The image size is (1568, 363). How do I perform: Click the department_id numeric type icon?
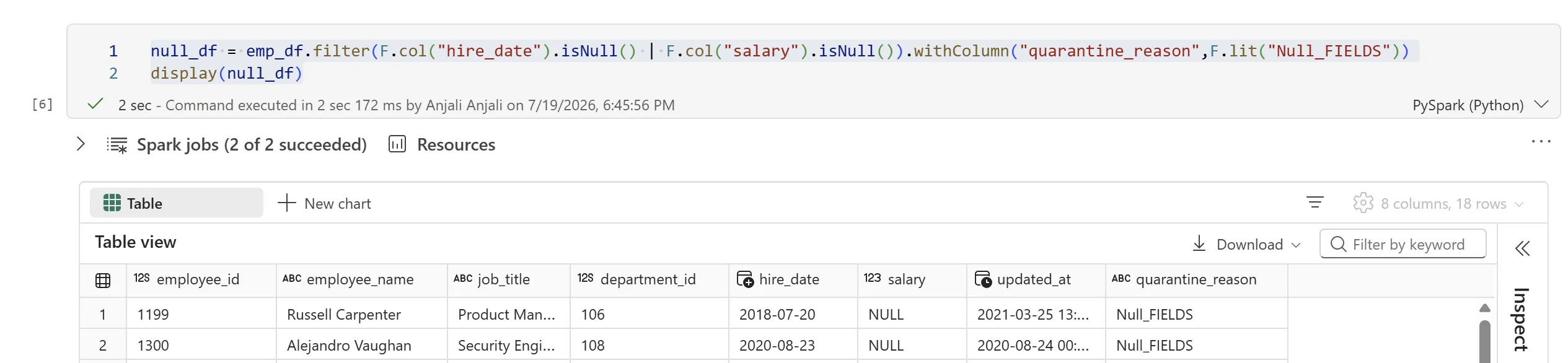coord(586,278)
